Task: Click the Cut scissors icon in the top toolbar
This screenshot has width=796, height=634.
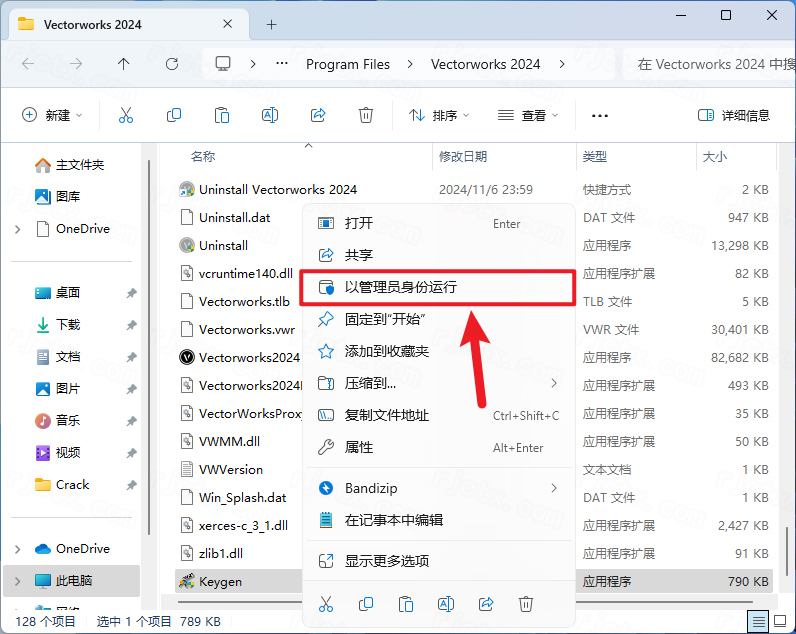Action: coord(126,115)
